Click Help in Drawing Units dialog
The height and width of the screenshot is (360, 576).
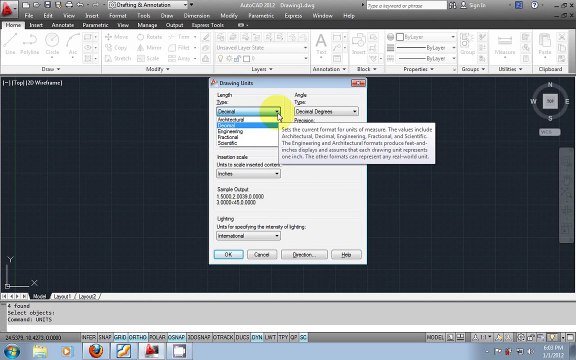pos(346,255)
